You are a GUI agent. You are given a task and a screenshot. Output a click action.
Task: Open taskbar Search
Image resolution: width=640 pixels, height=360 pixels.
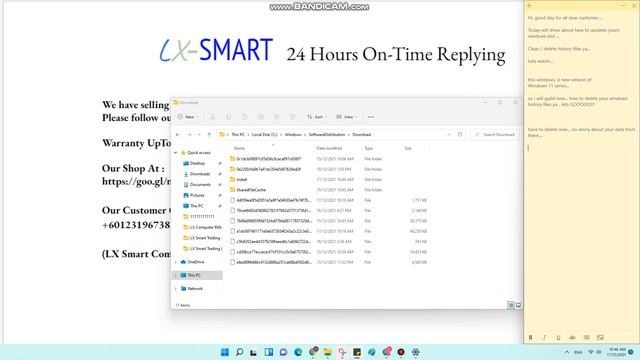(240, 352)
